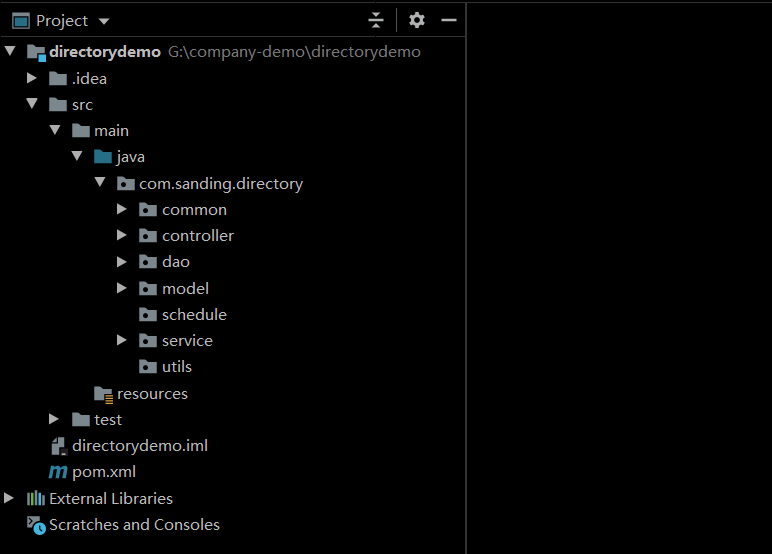
Task: Click the .idea folder icon
Action: [58, 78]
